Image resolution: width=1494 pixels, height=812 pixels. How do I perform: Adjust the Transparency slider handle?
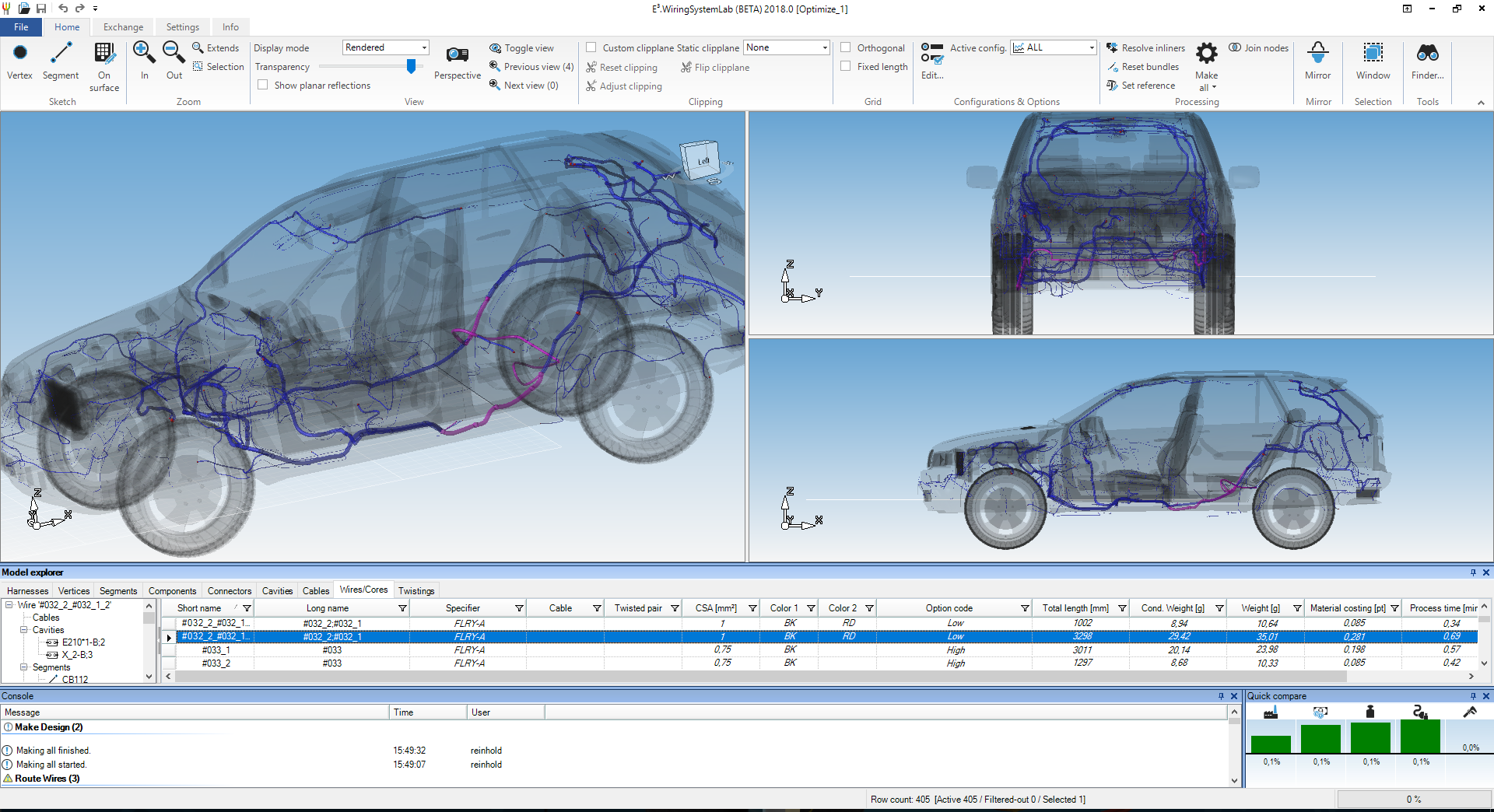(x=412, y=67)
